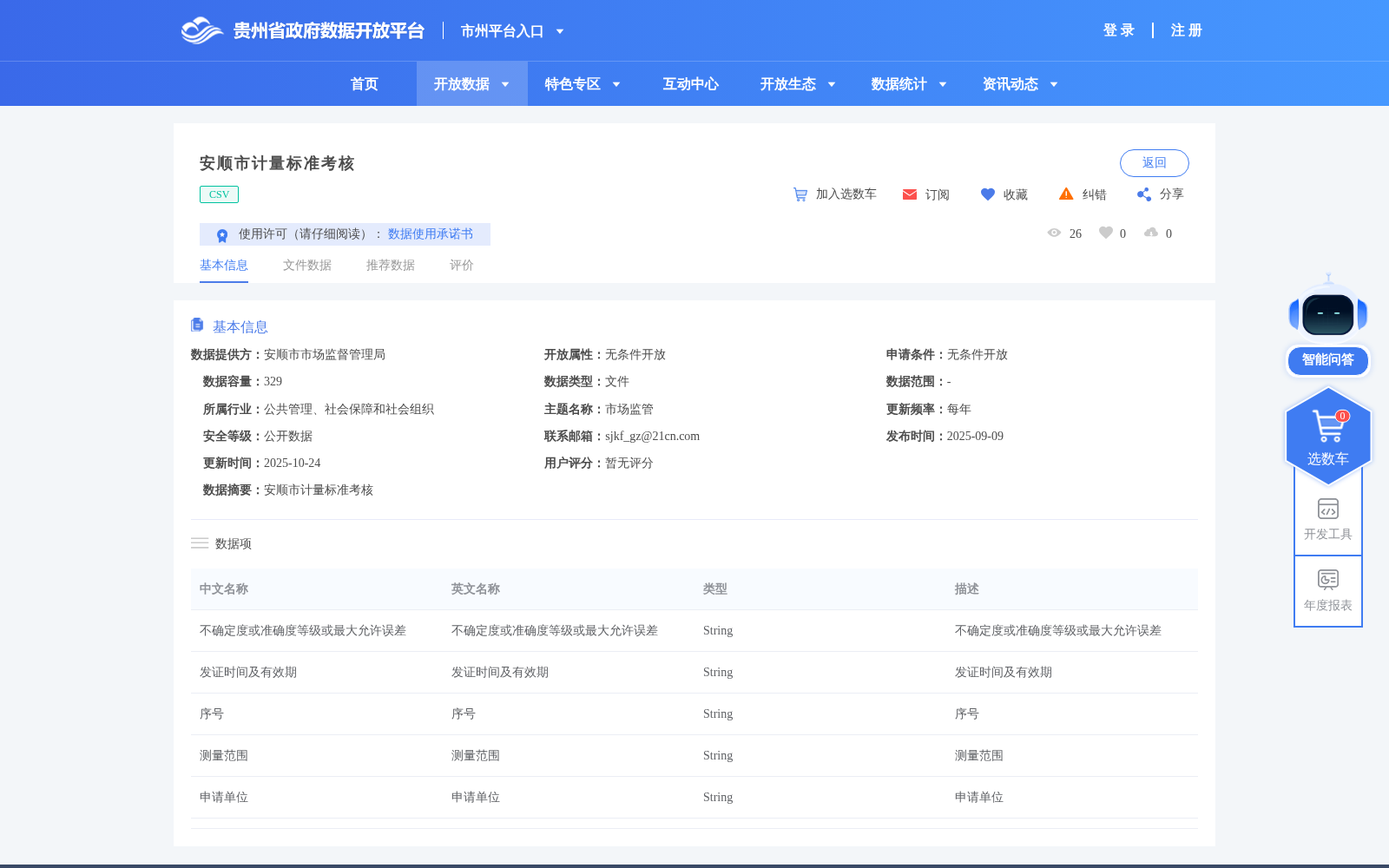Switch to the 文件数据 tab
The width and height of the screenshot is (1389, 868).
pos(307,266)
